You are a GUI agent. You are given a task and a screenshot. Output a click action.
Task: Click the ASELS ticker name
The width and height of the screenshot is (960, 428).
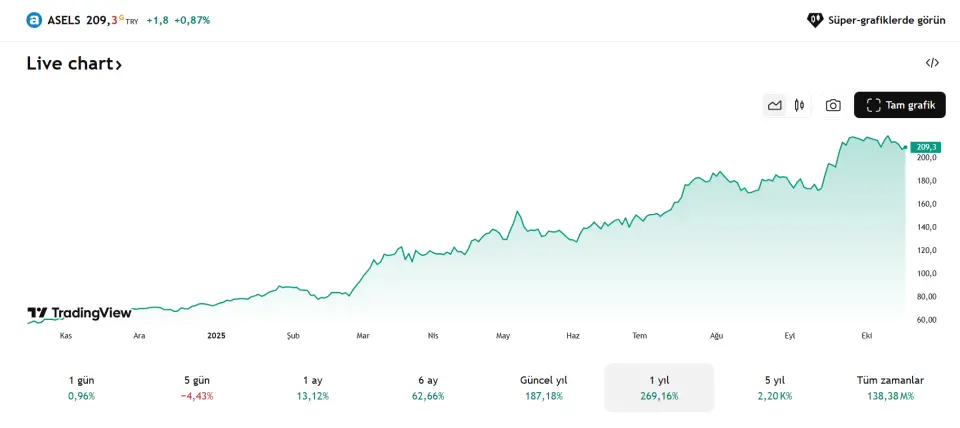click(x=64, y=20)
